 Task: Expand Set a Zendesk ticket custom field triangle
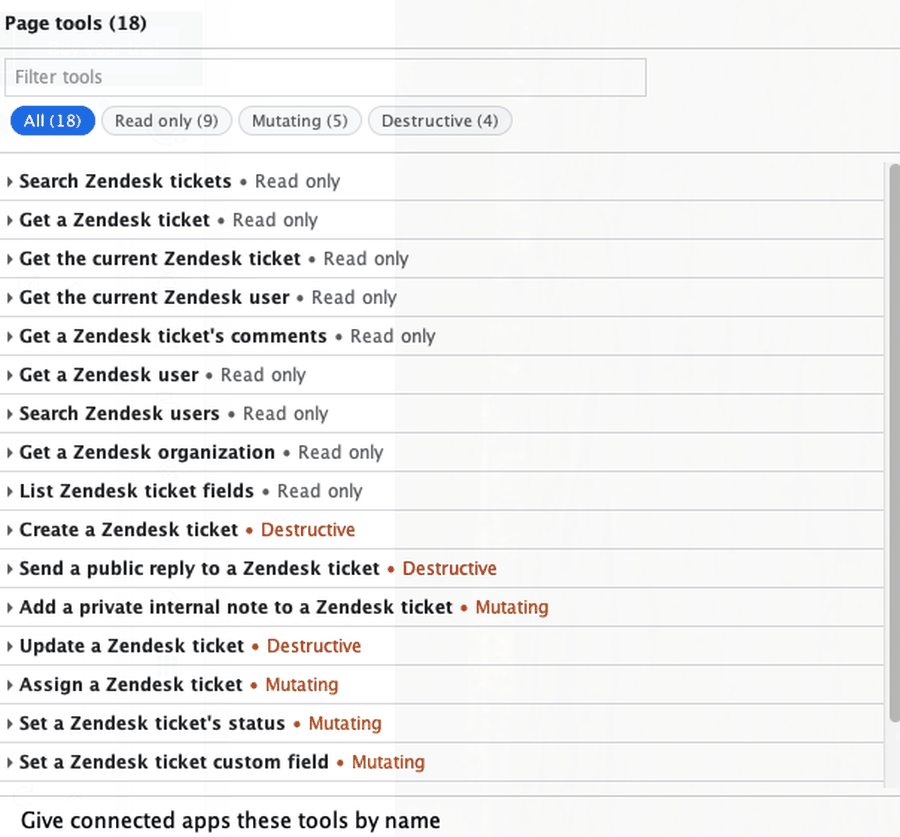(9, 763)
